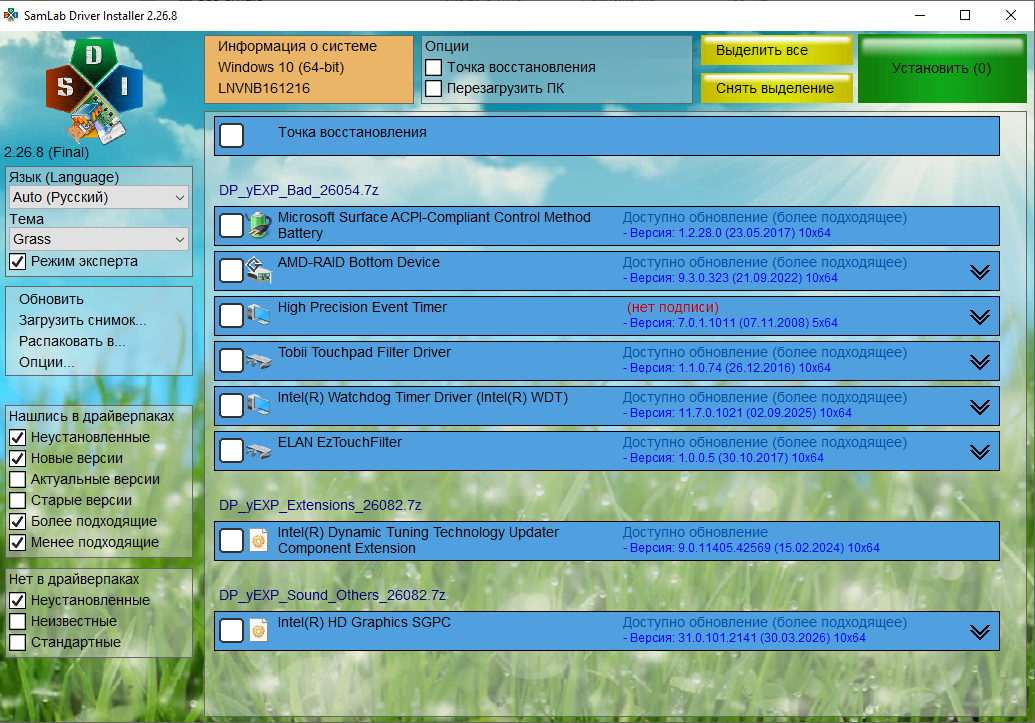1035x723 pixels.
Task: Enable Актуальные версии filter
Action: pyautogui.click(x=18, y=479)
